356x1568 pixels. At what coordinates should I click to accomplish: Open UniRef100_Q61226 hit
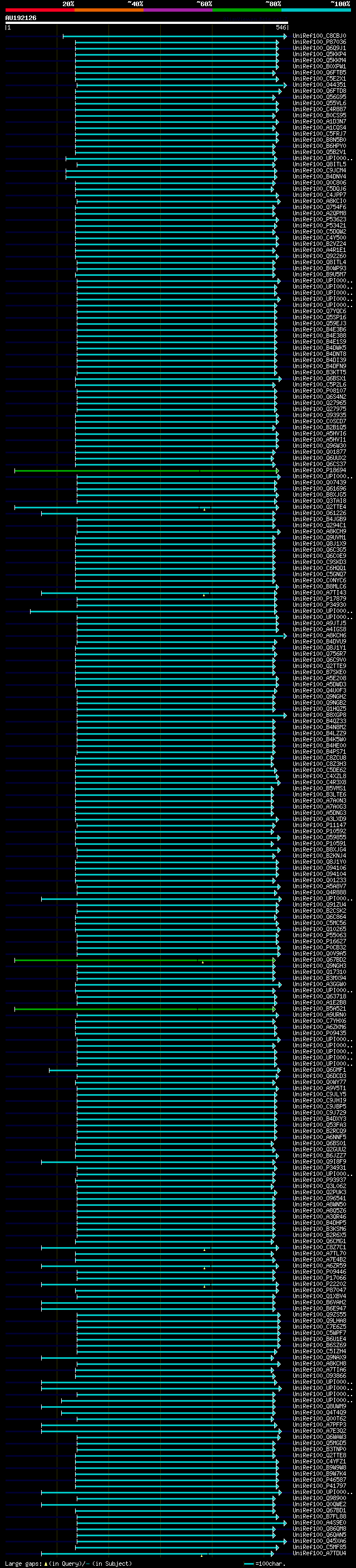click(x=319, y=513)
